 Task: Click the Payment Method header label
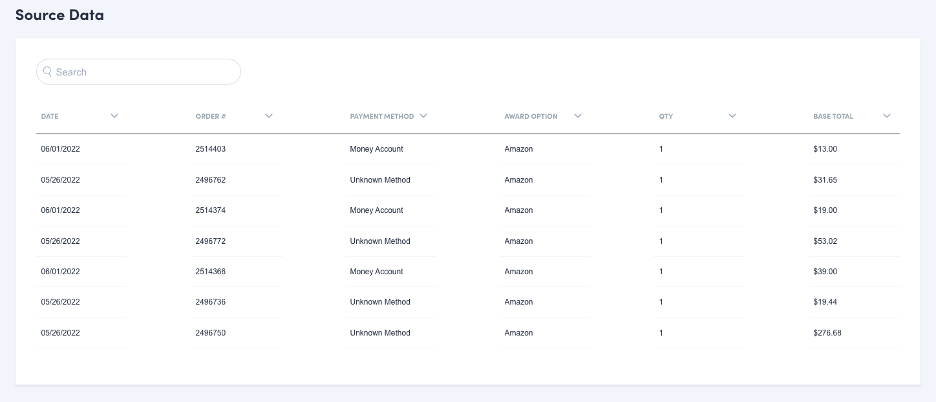(382, 117)
